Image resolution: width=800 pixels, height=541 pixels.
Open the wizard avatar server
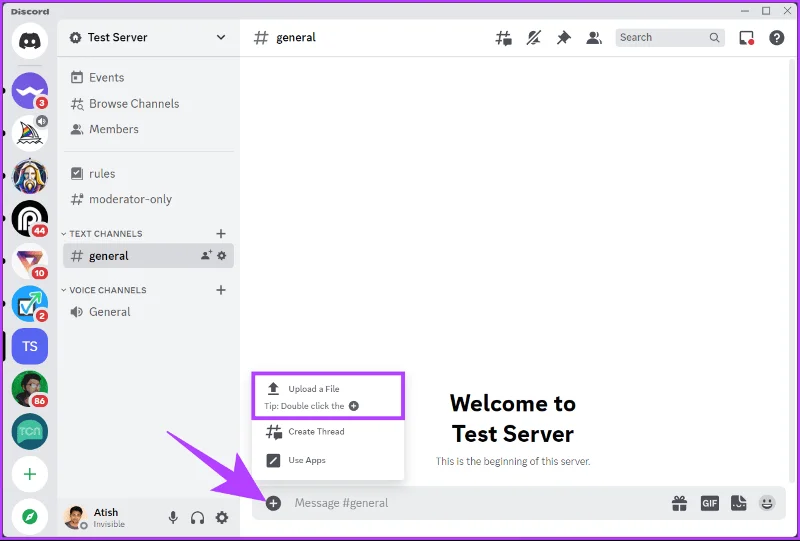pyautogui.click(x=30, y=176)
